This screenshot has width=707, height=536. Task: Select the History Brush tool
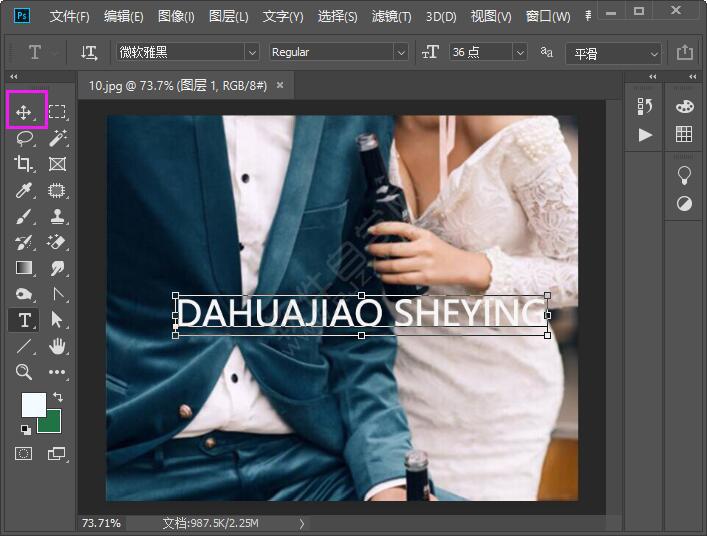[23, 242]
